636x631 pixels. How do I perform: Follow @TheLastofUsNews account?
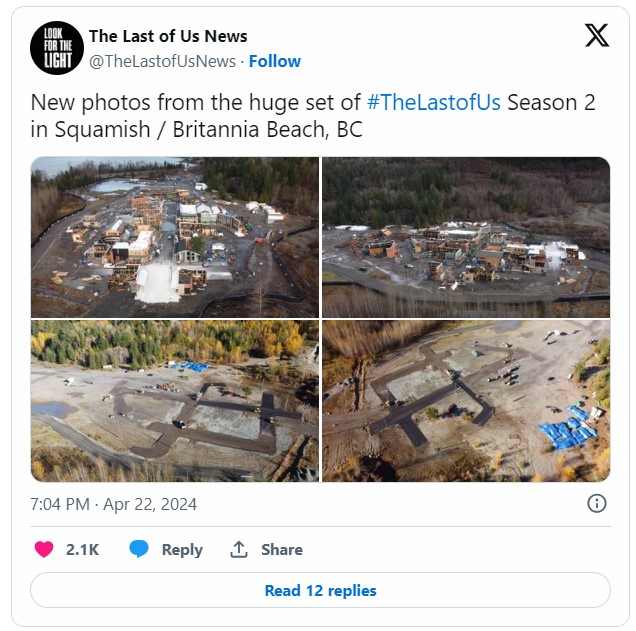point(275,61)
